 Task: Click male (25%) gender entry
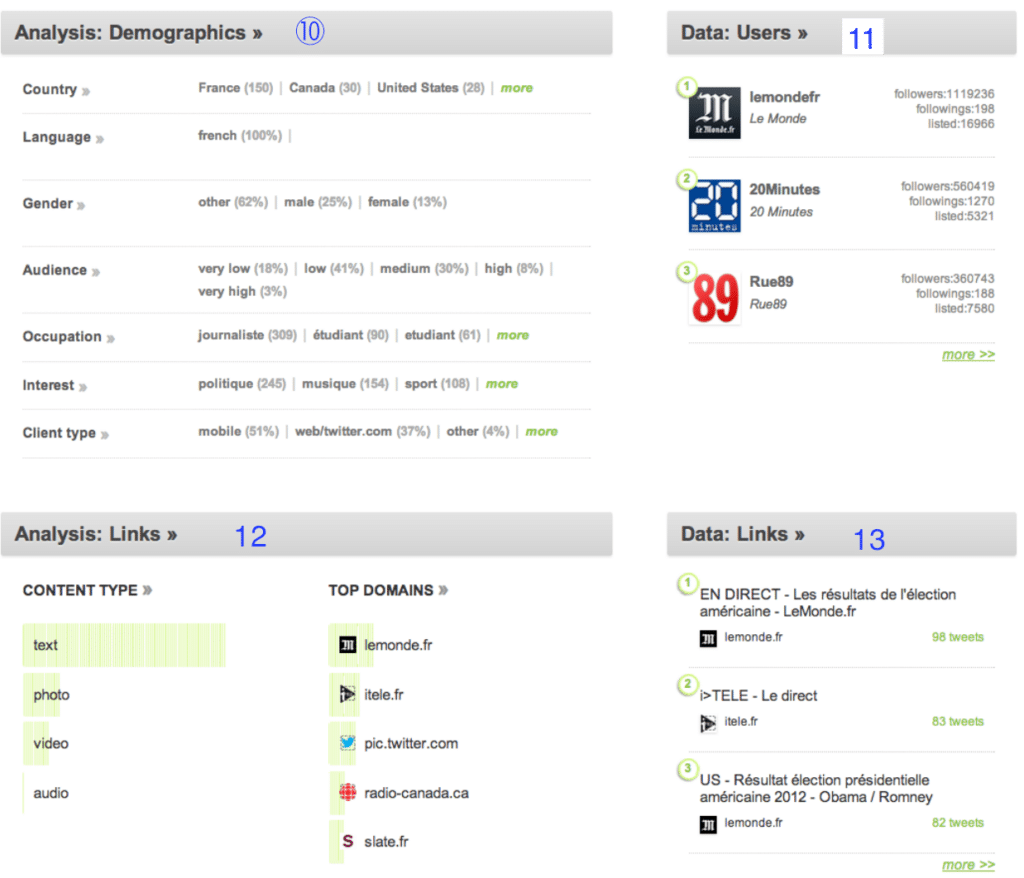(318, 202)
